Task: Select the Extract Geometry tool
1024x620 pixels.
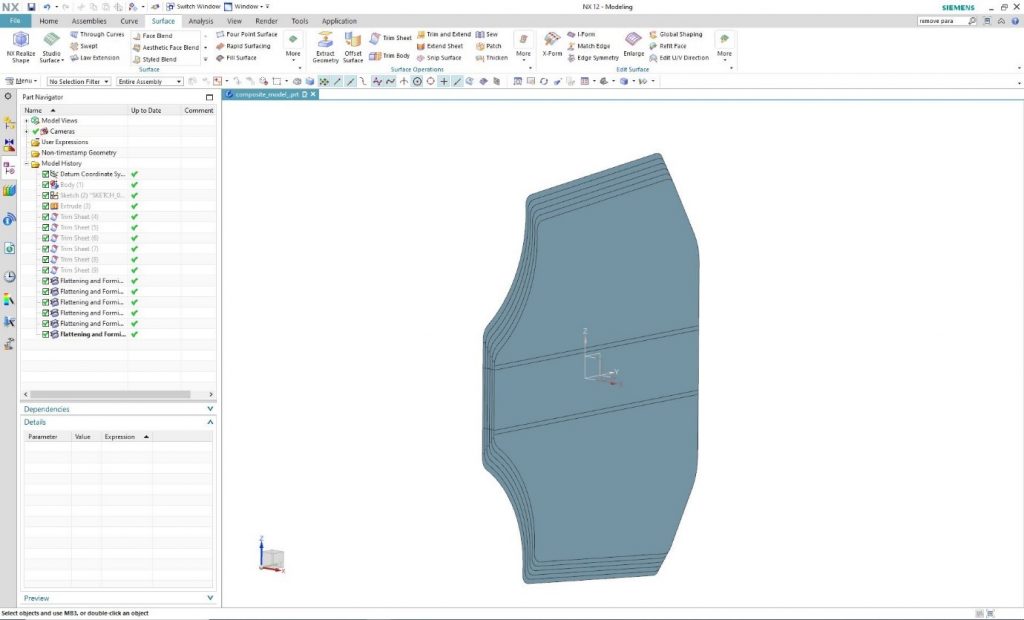Action: [325, 46]
